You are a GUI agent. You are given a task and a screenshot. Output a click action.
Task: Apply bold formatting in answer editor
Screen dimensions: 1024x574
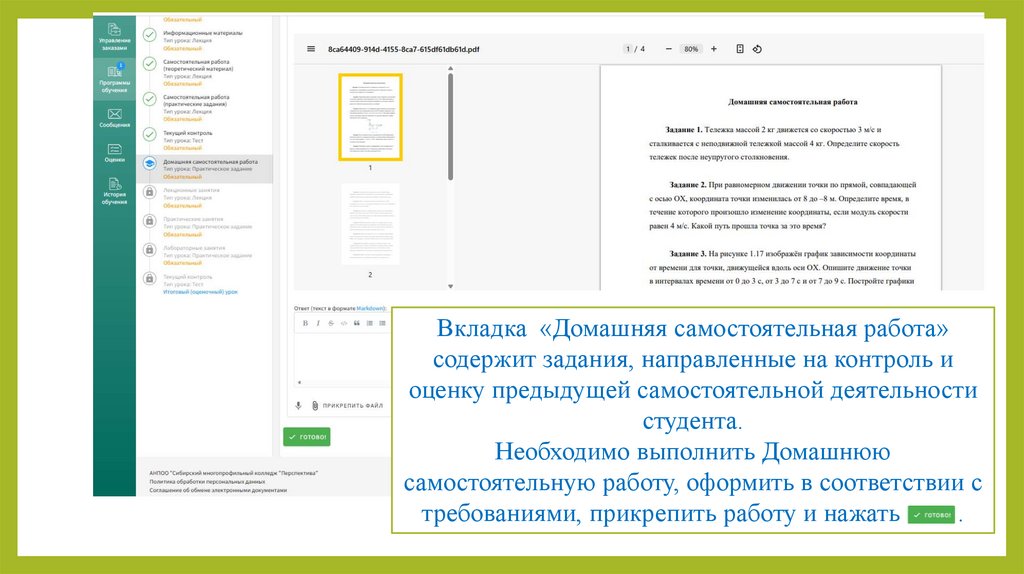[x=303, y=323]
